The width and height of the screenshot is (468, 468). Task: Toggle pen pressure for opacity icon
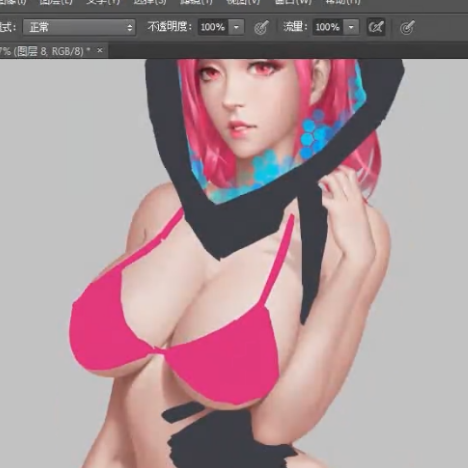click(x=262, y=27)
